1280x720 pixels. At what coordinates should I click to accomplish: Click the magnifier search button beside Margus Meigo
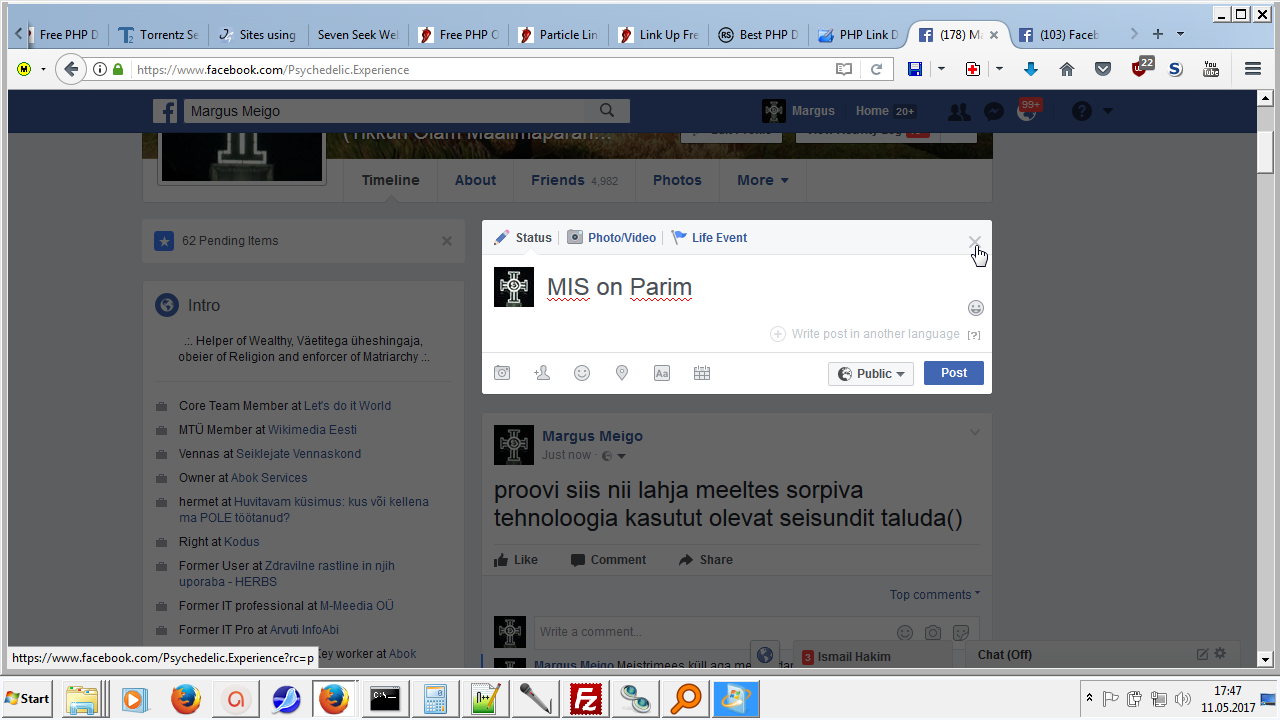point(607,111)
